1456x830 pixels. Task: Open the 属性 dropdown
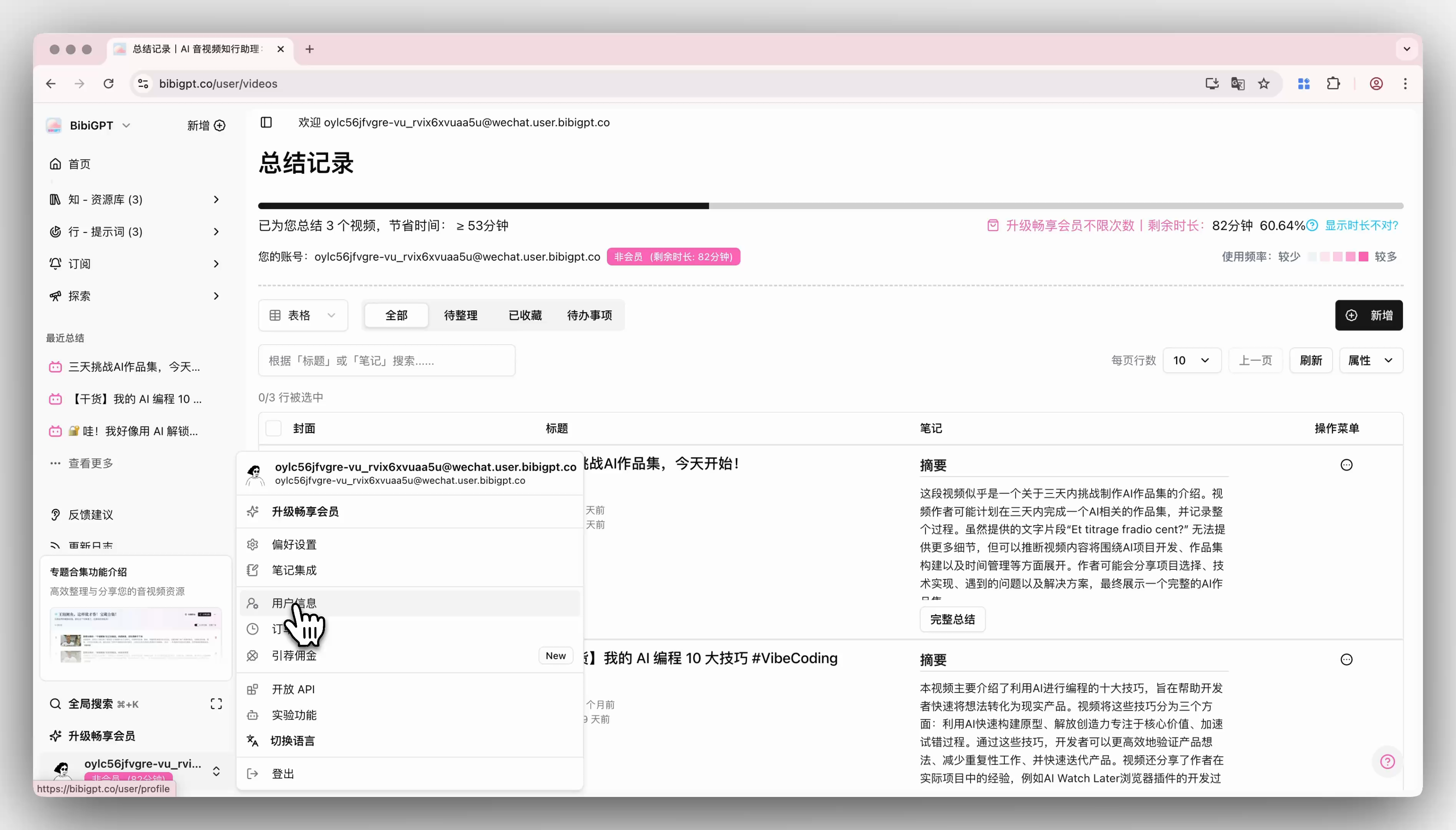pyautogui.click(x=1371, y=360)
